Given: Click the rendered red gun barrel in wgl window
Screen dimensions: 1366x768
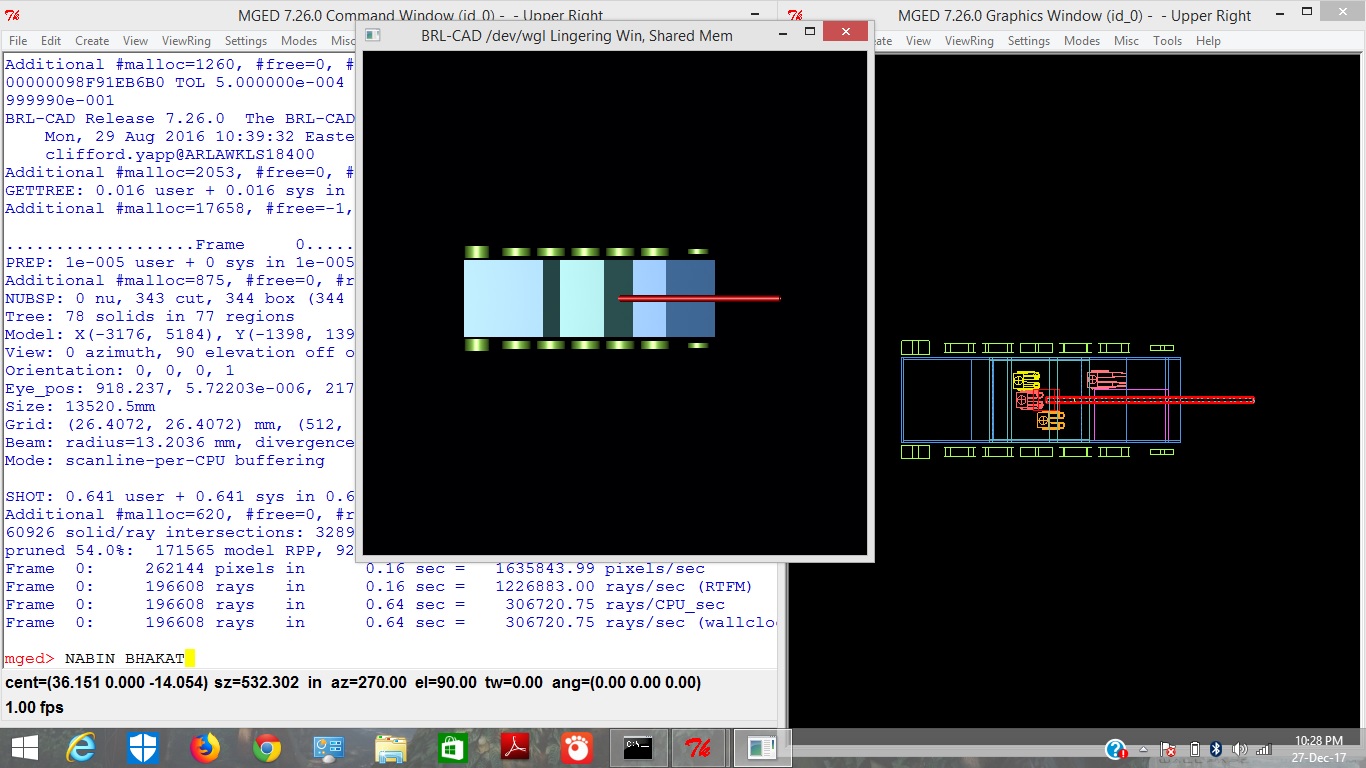Looking at the screenshot, I should [699, 298].
